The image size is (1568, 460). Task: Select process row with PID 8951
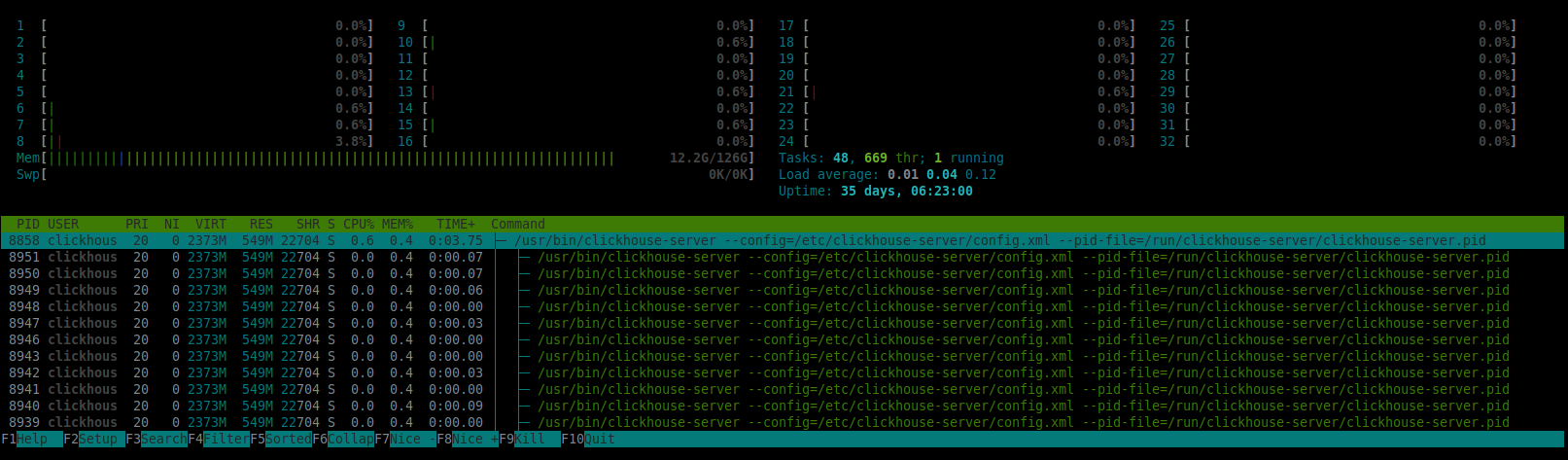pyautogui.click(x=783, y=257)
